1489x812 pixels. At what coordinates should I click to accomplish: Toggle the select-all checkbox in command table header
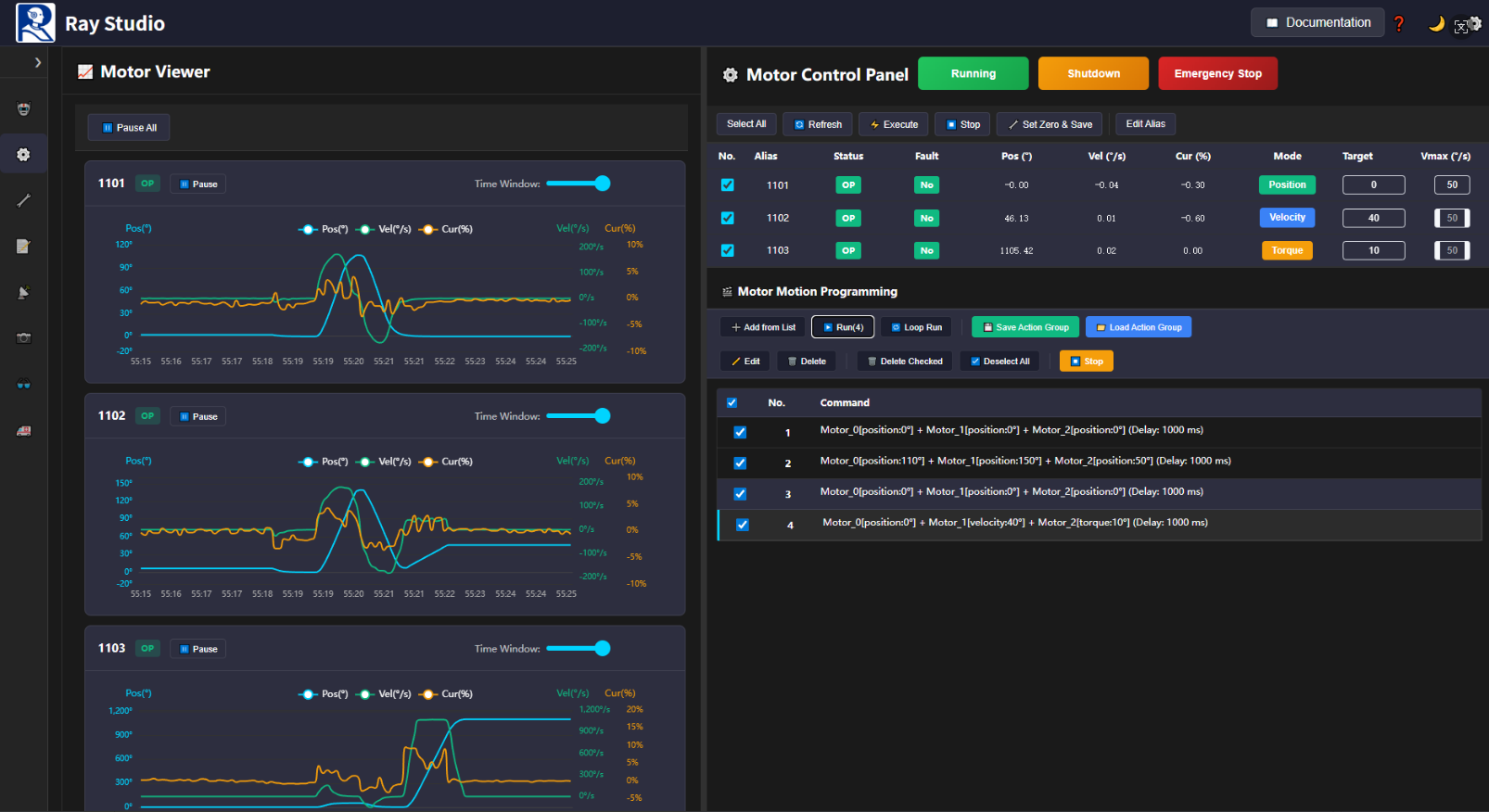pos(732,403)
